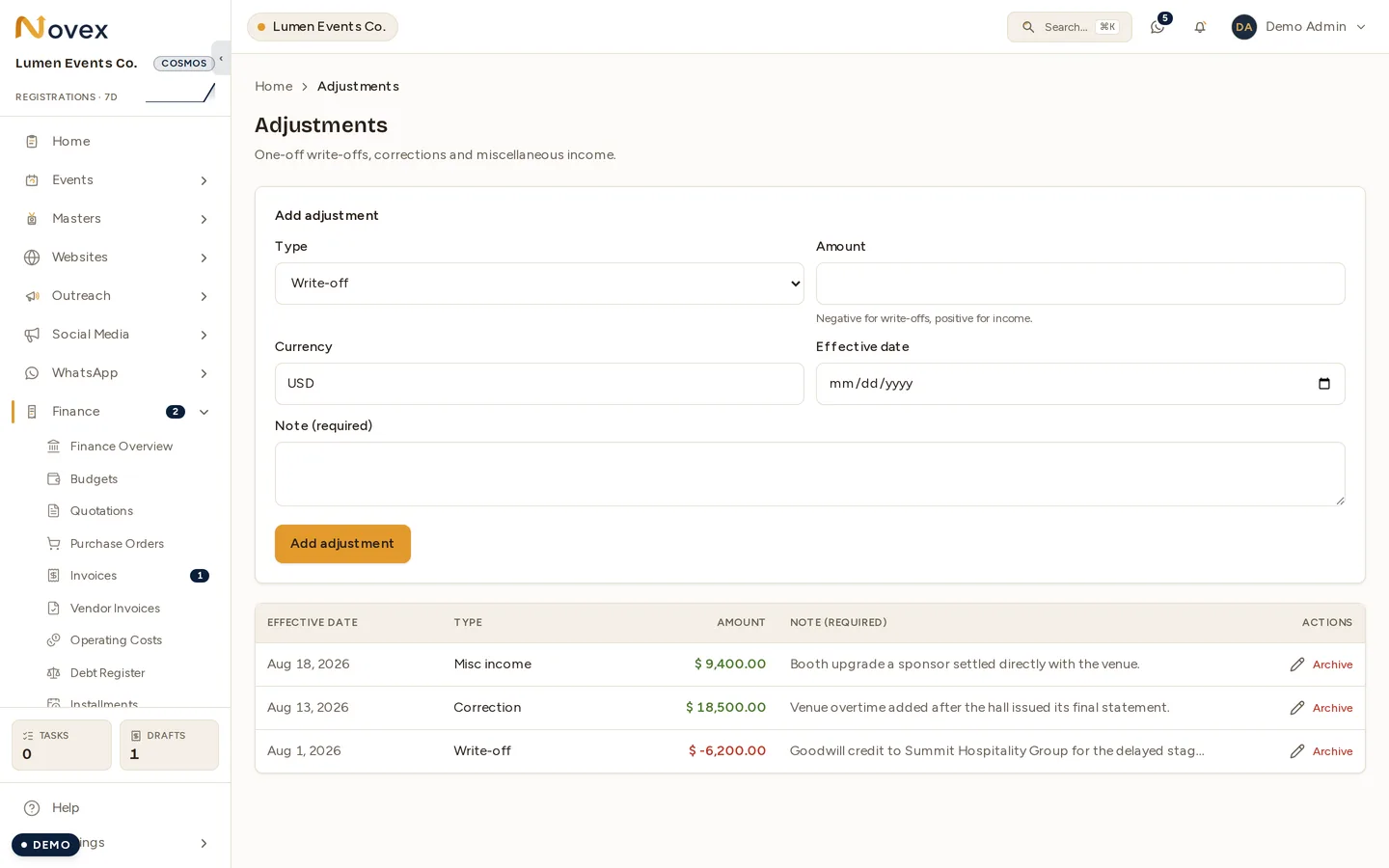Click the Effective Date column header

tap(313, 623)
